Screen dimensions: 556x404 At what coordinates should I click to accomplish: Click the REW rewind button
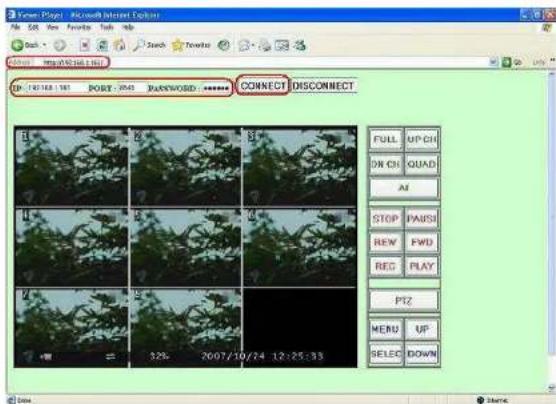tap(386, 242)
